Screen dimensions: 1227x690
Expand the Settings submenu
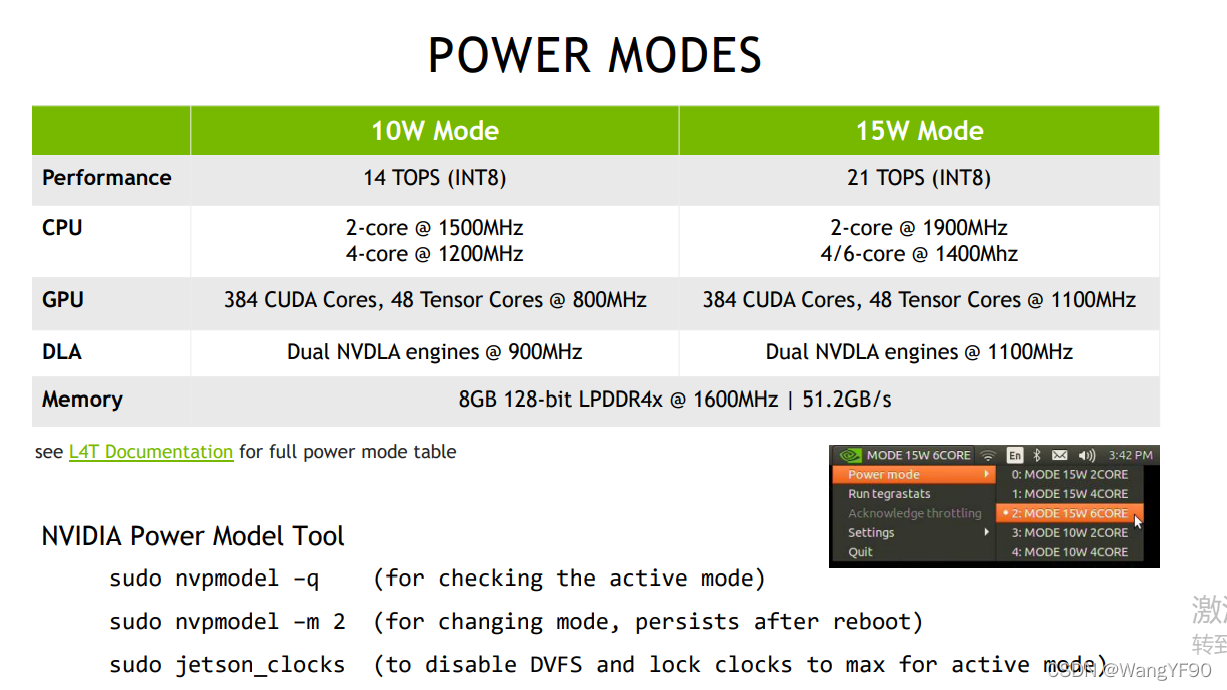[914, 532]
